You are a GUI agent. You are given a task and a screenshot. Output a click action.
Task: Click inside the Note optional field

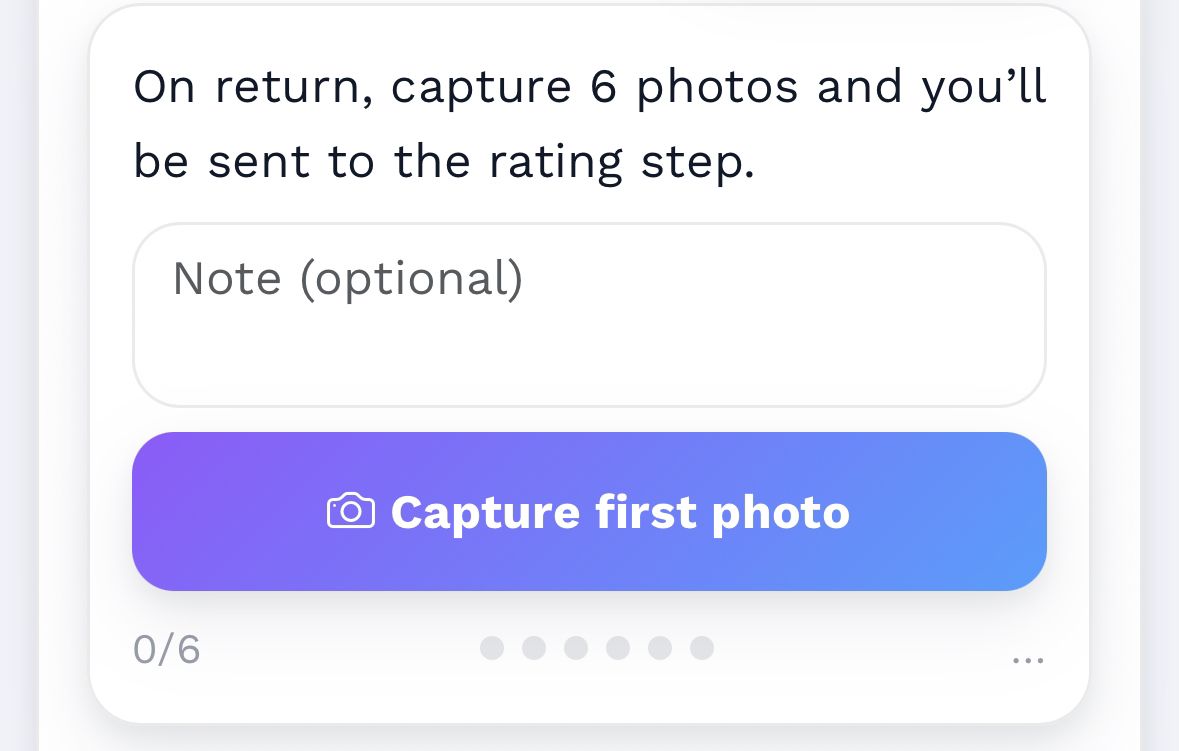point(589,315)
